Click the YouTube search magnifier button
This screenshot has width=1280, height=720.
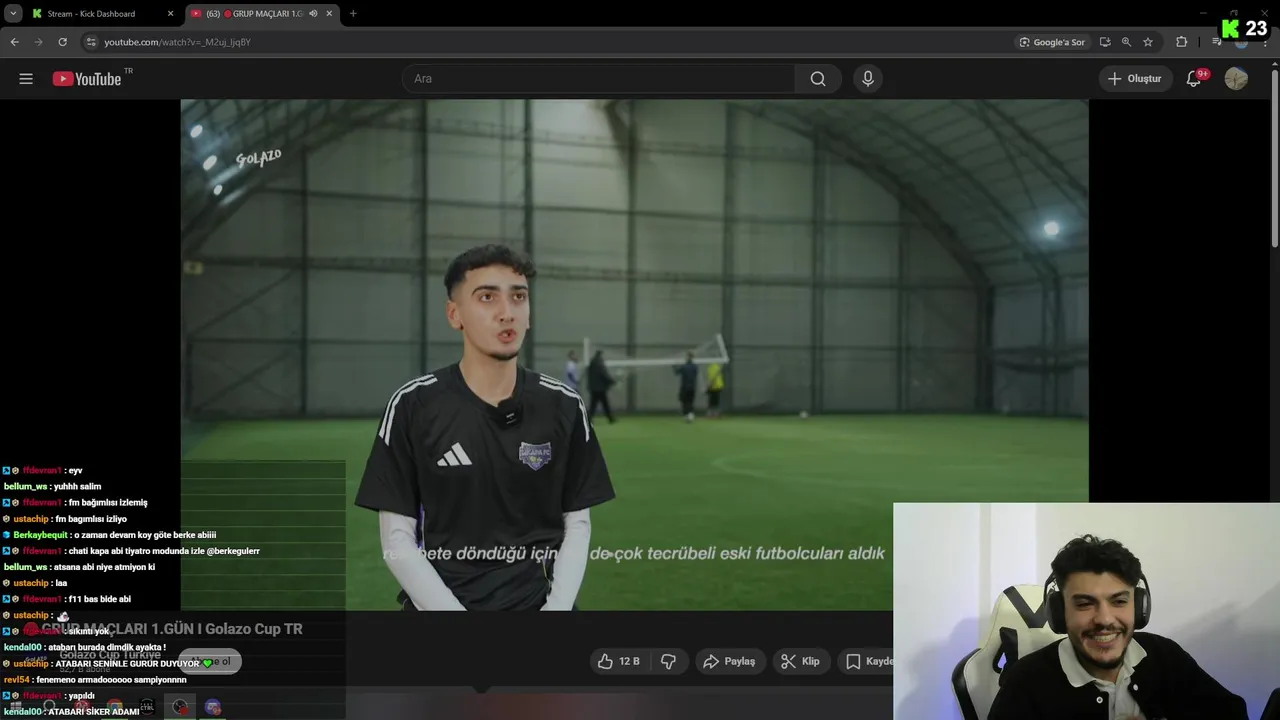tap(818, 79)
